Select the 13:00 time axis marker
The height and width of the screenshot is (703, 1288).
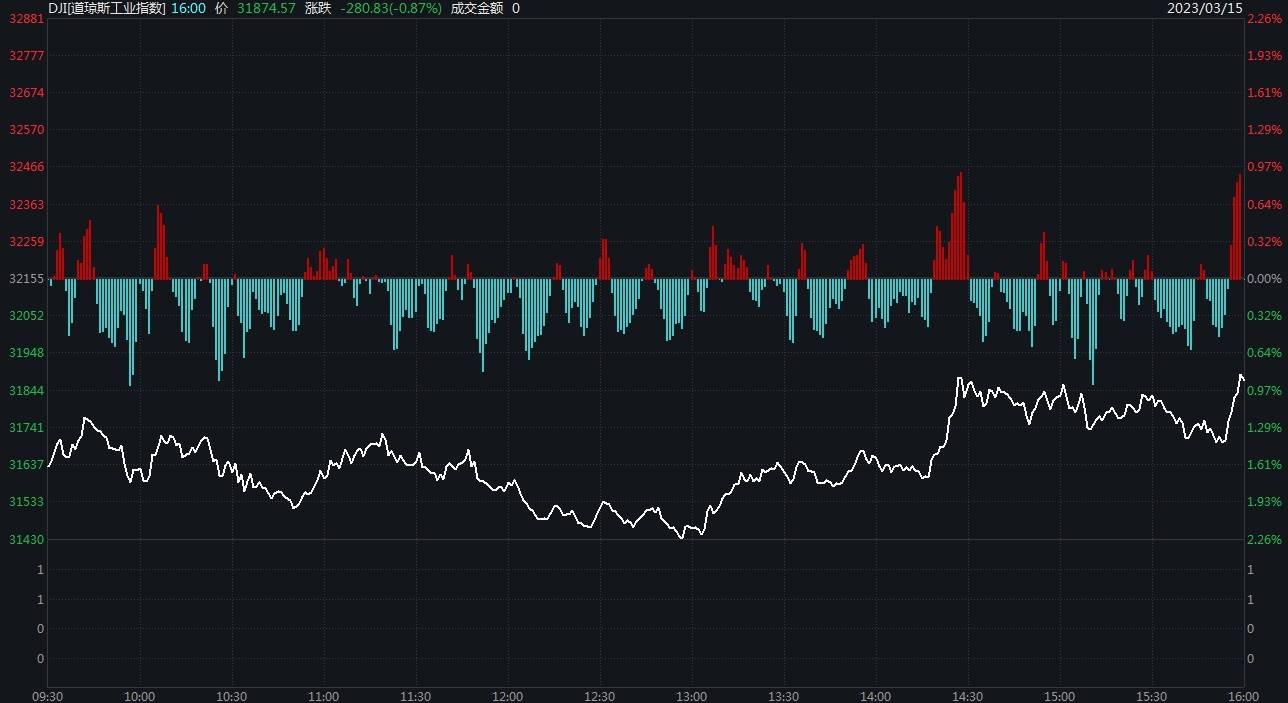click(691, 696)
